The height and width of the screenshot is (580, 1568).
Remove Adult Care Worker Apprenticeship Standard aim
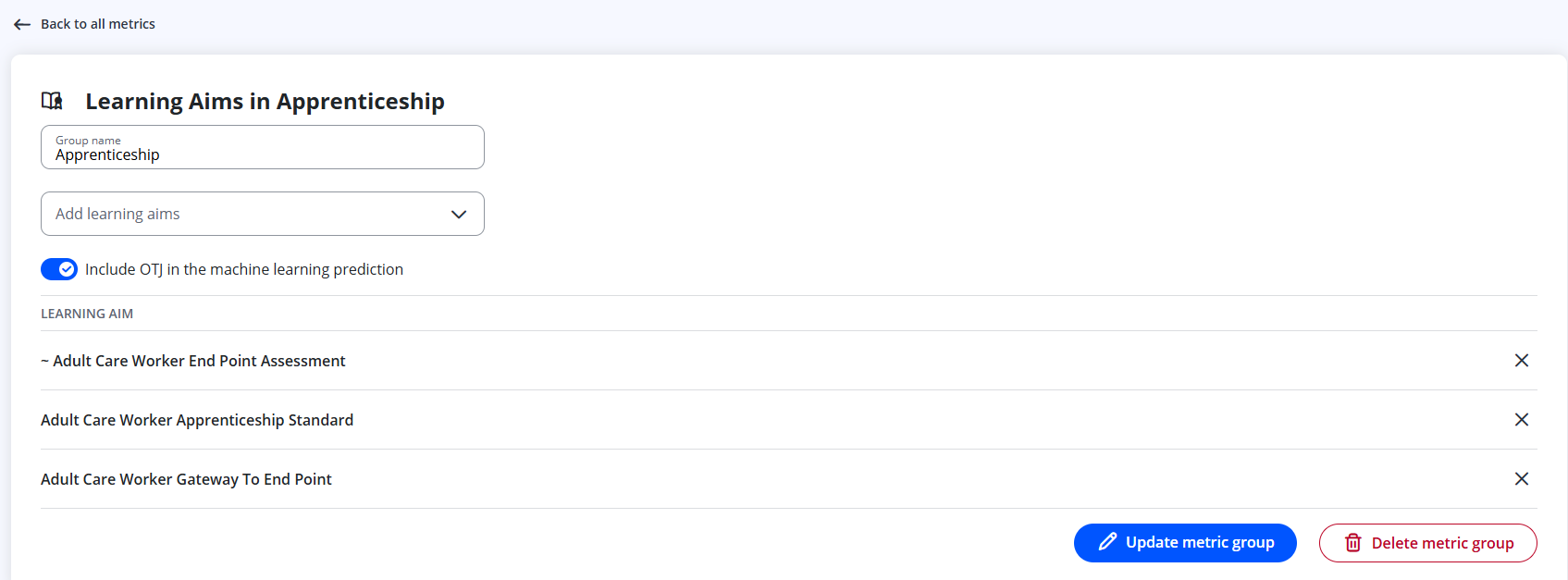[x=1521, y=420]
